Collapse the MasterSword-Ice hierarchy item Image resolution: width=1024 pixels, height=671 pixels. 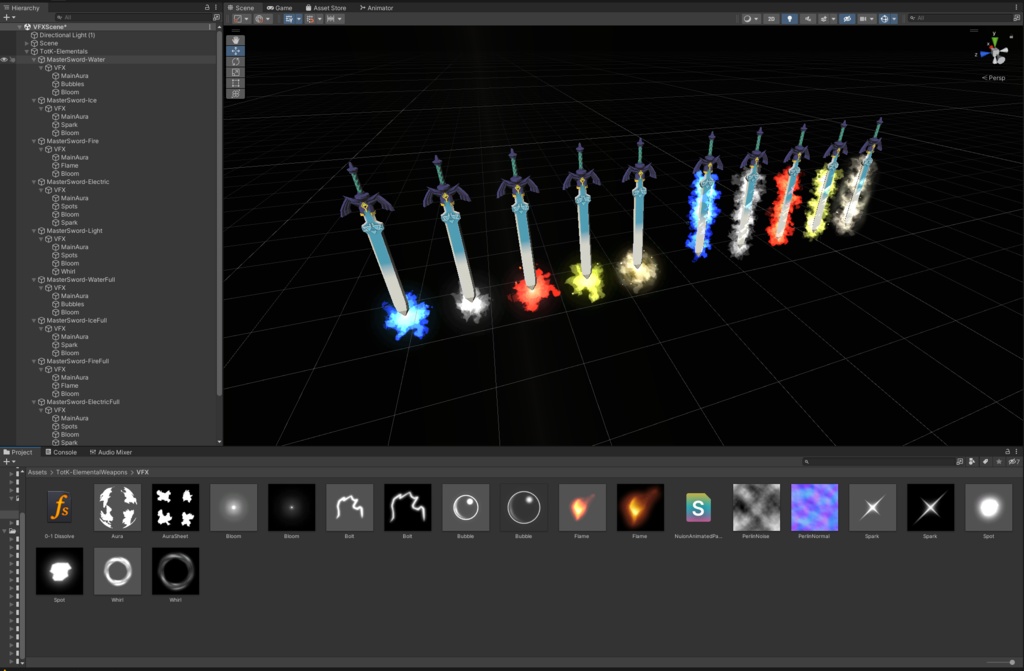pos(33,99)
